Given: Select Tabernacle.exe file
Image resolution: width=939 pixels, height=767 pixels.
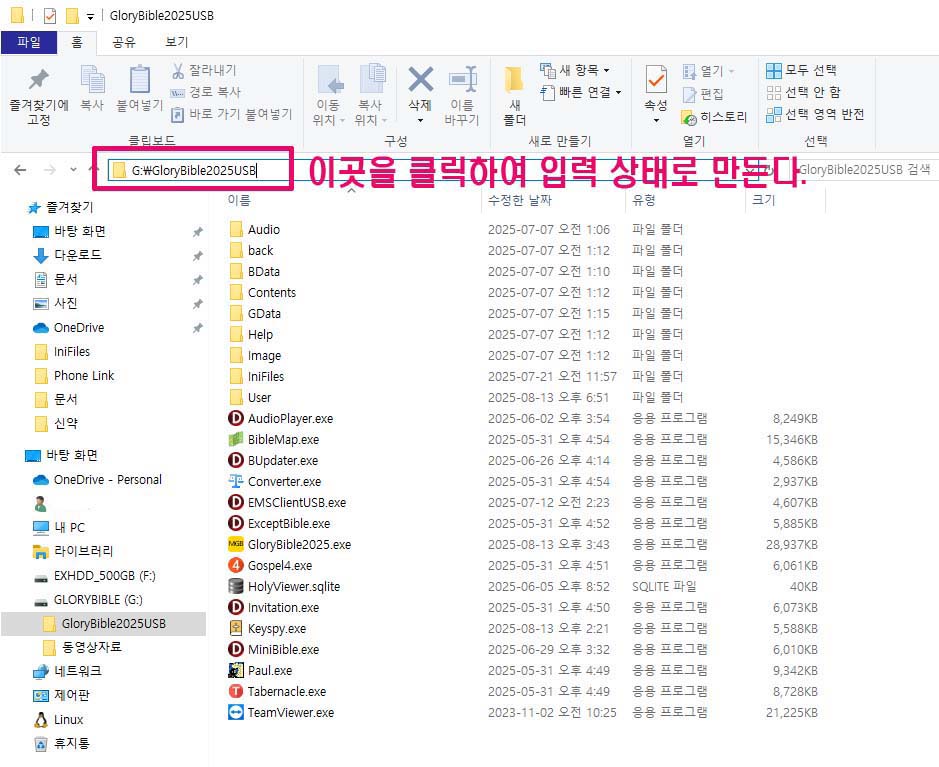Looking at the screenshot, I should pyautogui.click(x=287, y=692).
